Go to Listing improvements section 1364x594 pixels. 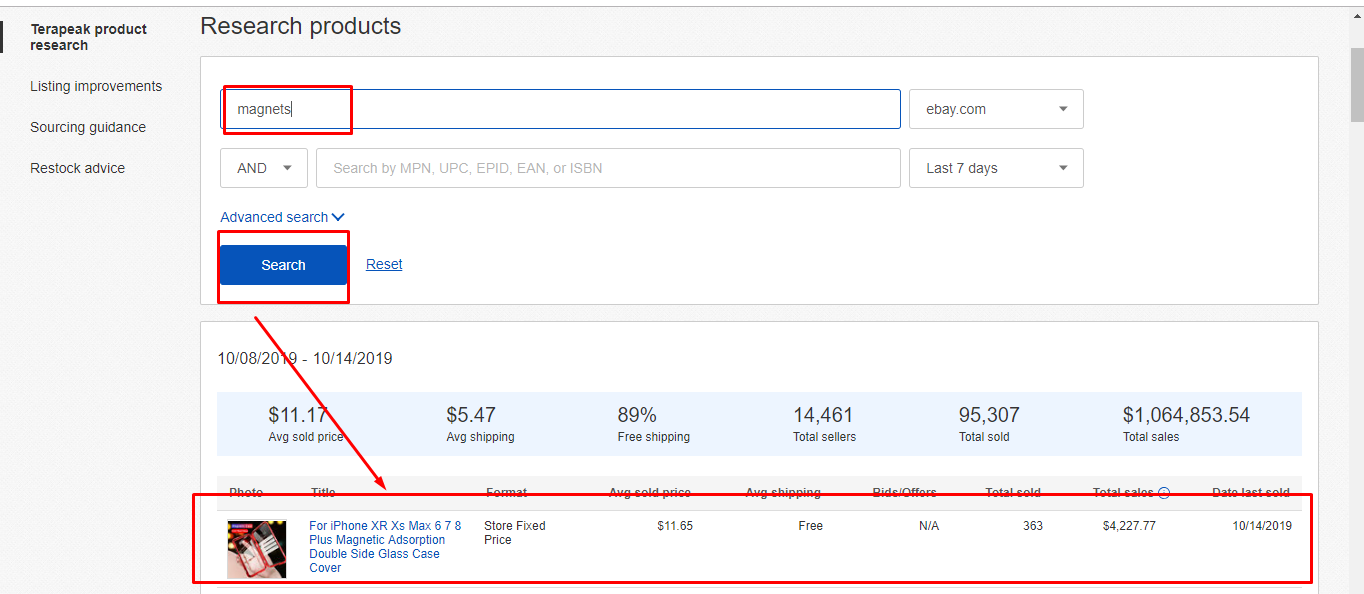(x=96, y=86)
